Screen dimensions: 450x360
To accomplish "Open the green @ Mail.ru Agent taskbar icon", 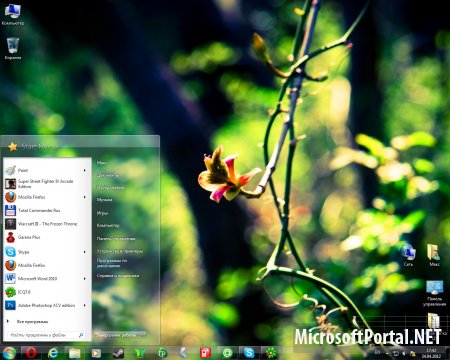I will click(x=227, y=353).
